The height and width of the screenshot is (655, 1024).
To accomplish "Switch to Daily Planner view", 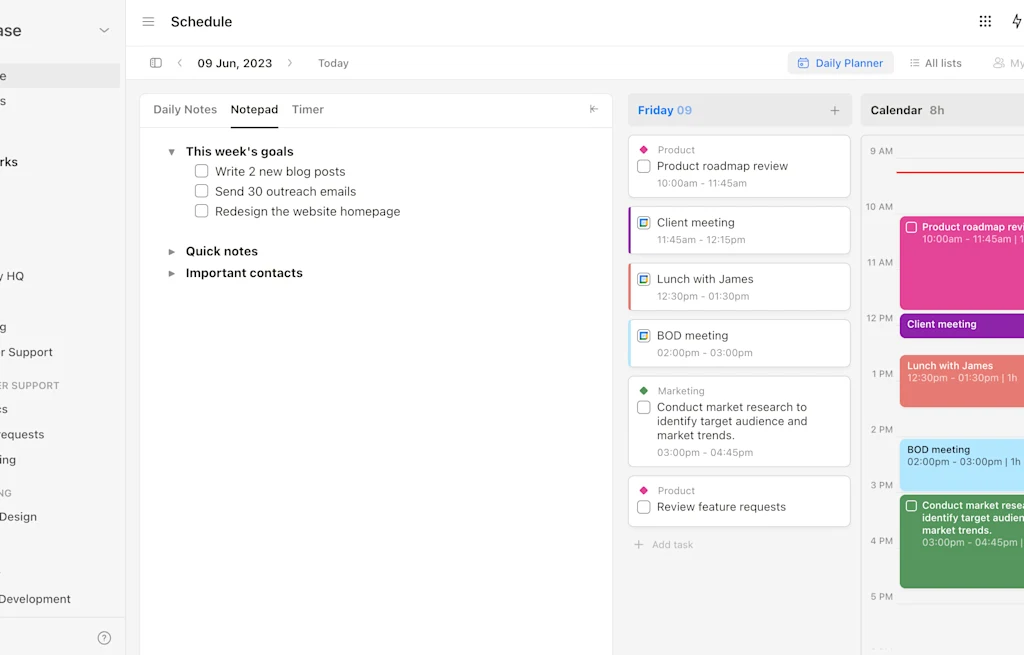I will (x=840, y=63).
